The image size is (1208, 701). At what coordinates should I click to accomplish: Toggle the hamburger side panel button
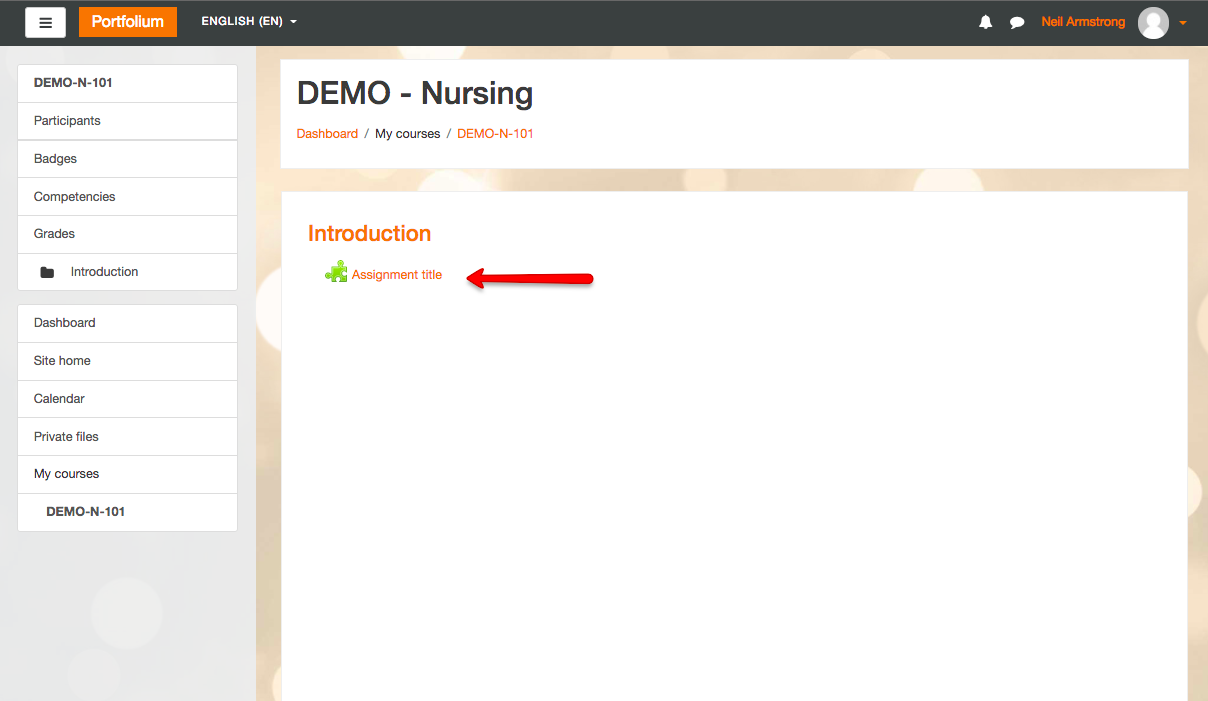45,22
